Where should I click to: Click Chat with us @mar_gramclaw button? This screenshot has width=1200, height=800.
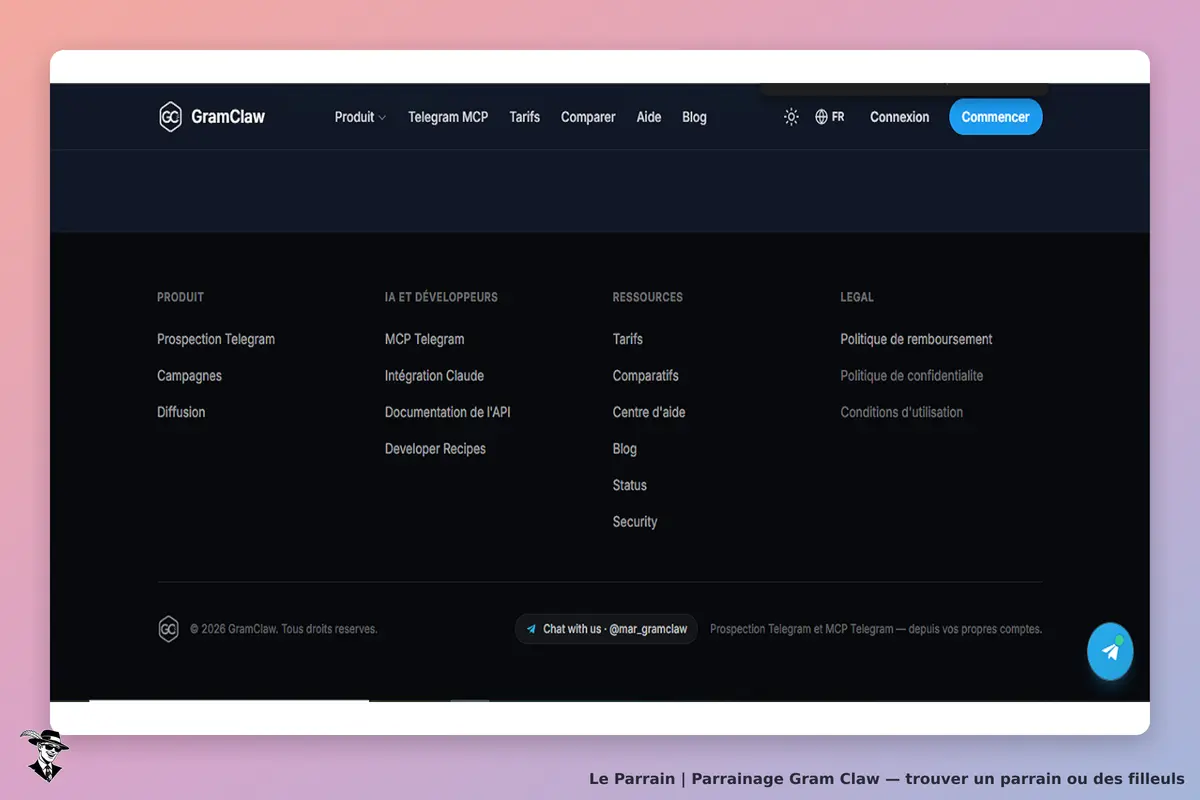point(606,629)
